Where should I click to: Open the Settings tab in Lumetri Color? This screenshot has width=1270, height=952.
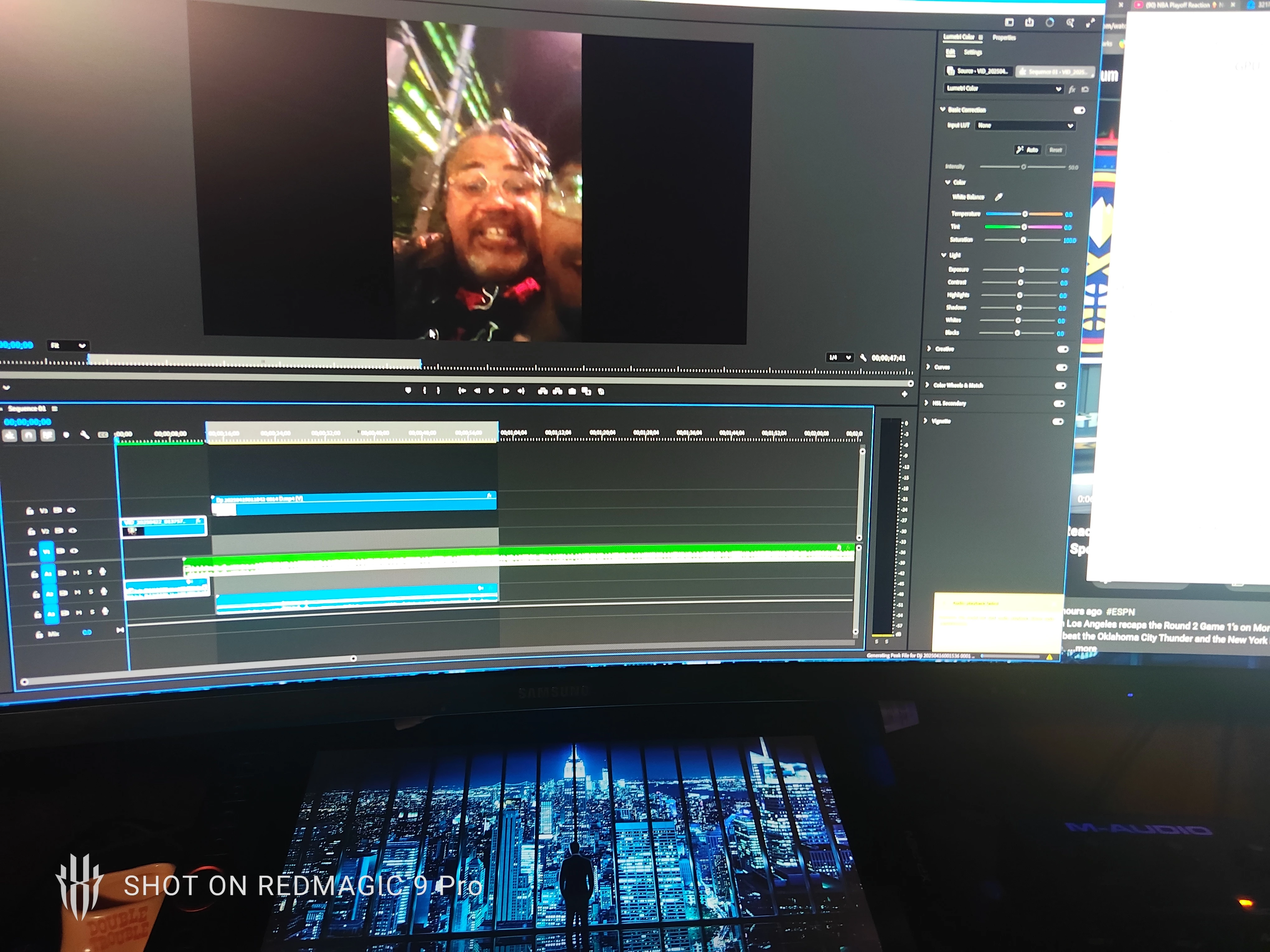coord(973,52)
